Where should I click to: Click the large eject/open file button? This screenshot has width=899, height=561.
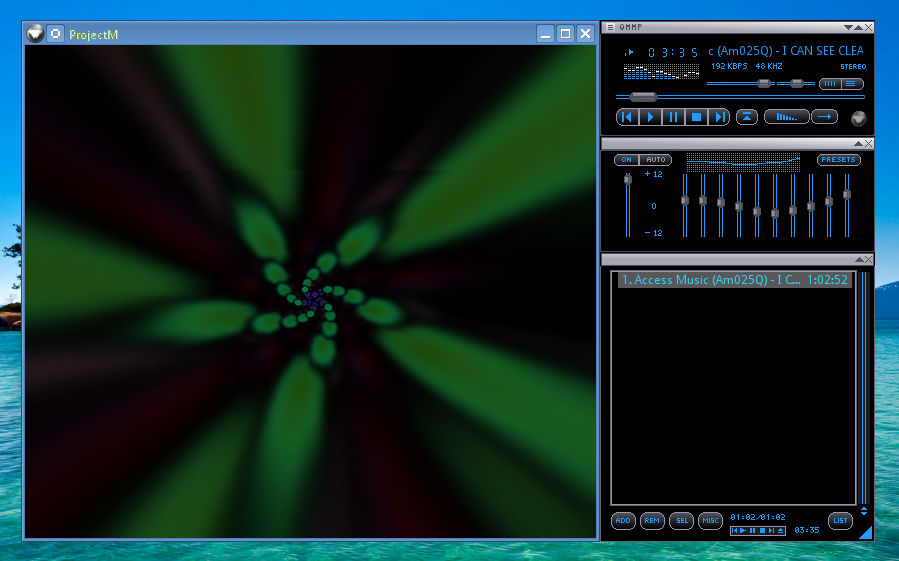(x=746, y=117)
